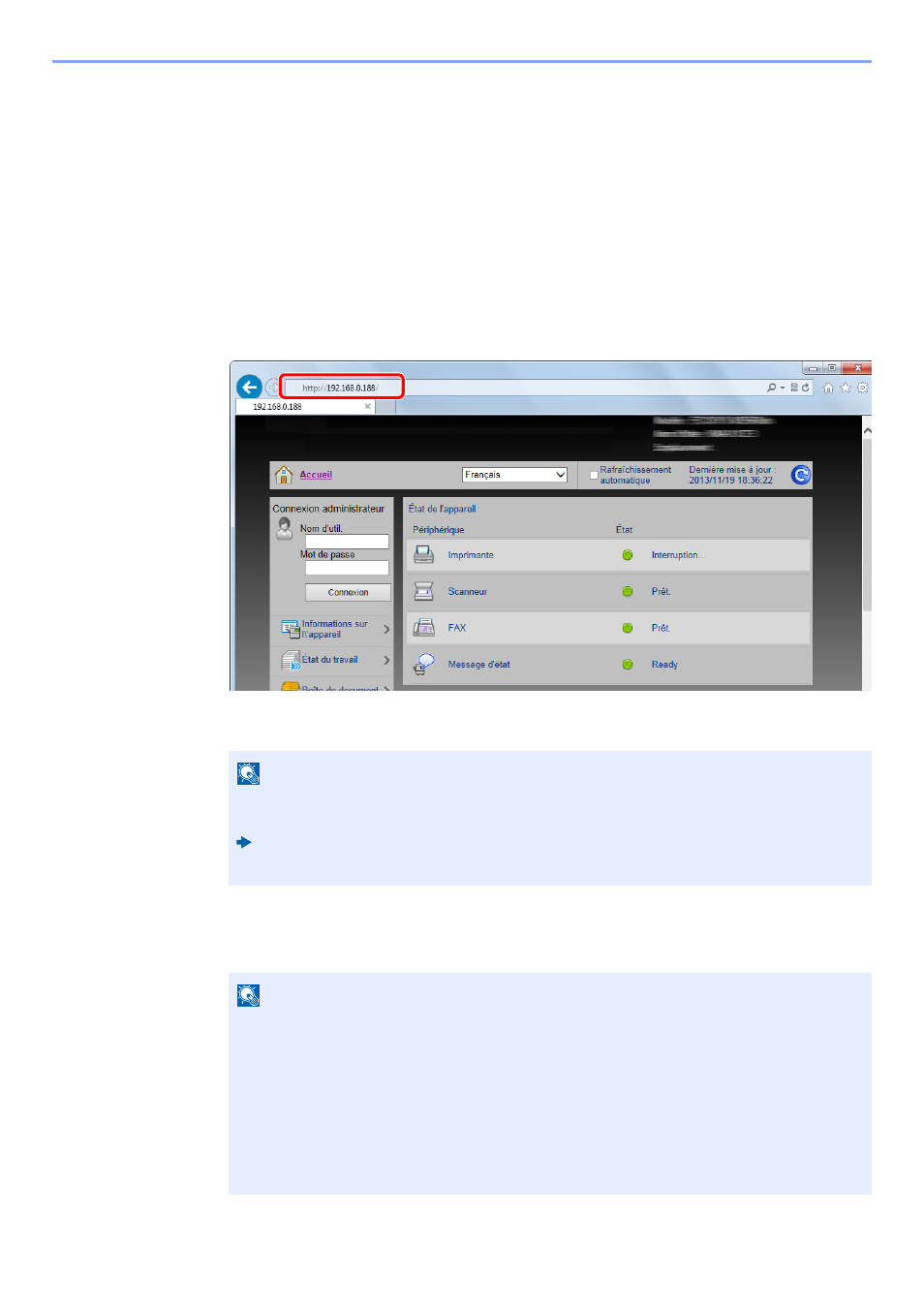924x1308 pixels.
Task: Open the Informations sur l'appareil menu
Action: pos(334,630)
